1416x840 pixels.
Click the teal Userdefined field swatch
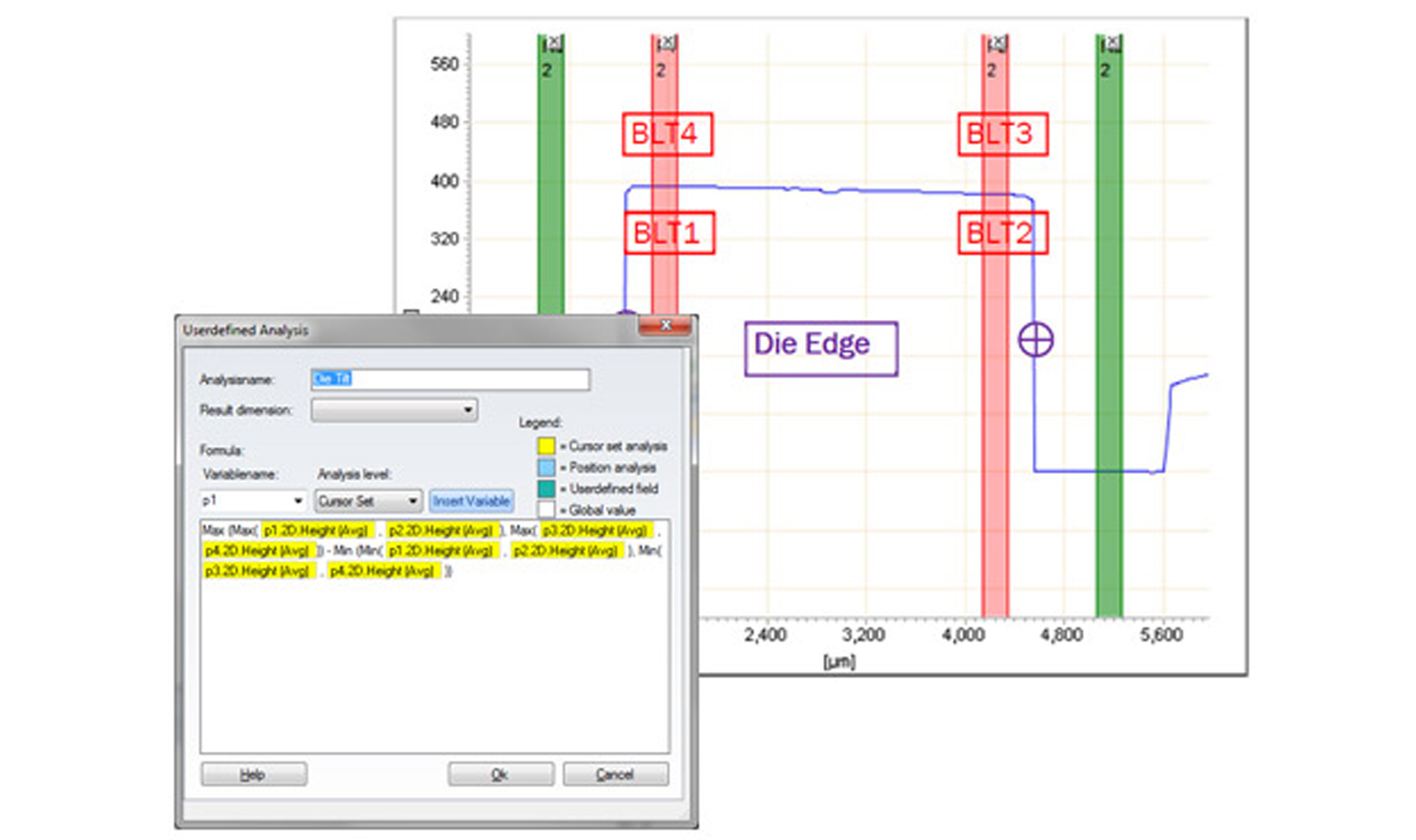coord(546,489)
